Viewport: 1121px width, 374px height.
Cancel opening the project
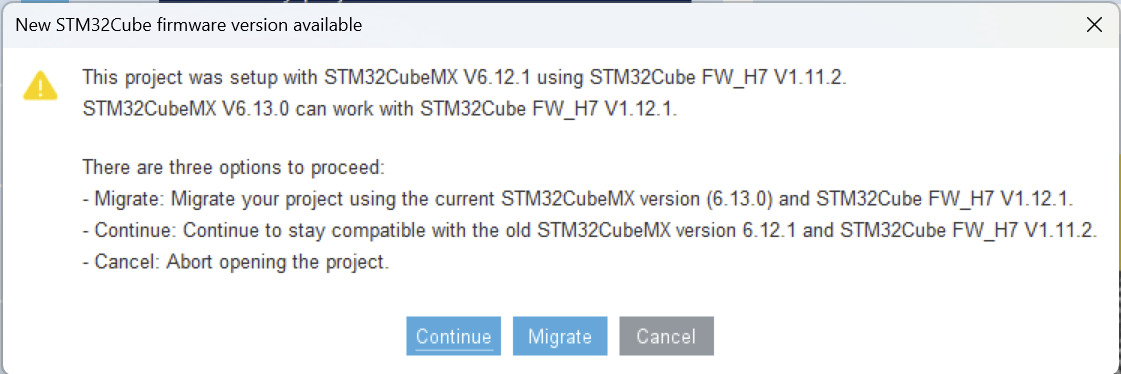[666, 336]
